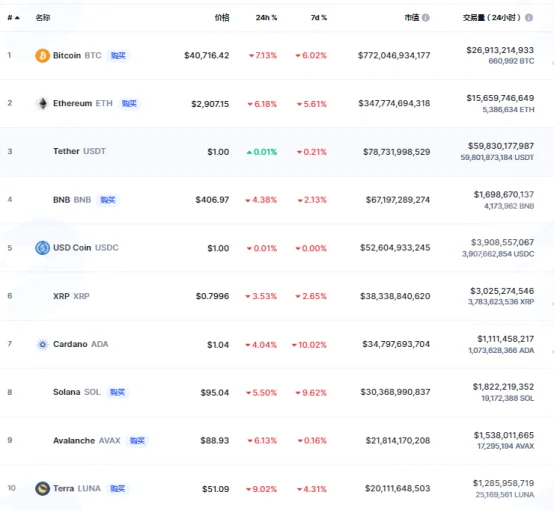Click the Terra LUNA logo icon
The width and height of the screenshot is (554, 511).
(42, 489)
